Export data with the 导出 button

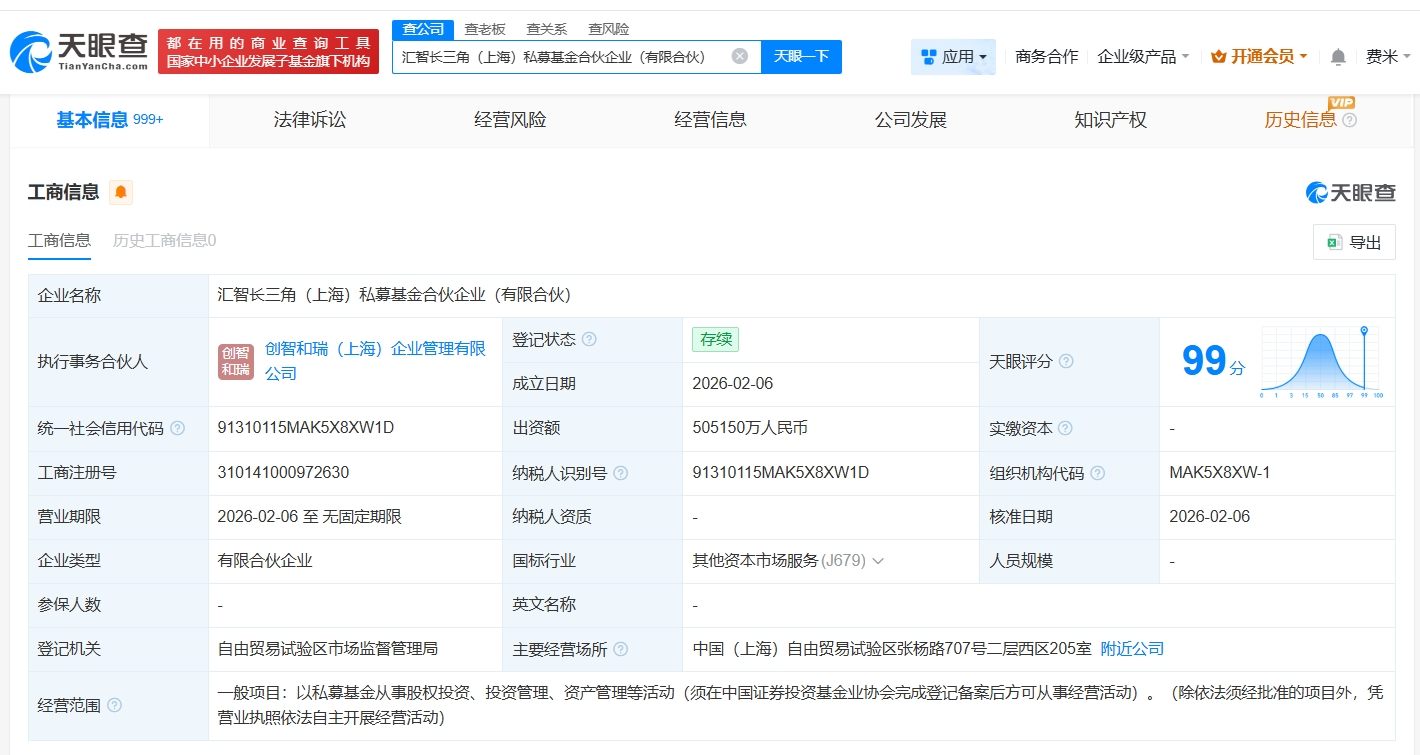[x=1353, y=242]
